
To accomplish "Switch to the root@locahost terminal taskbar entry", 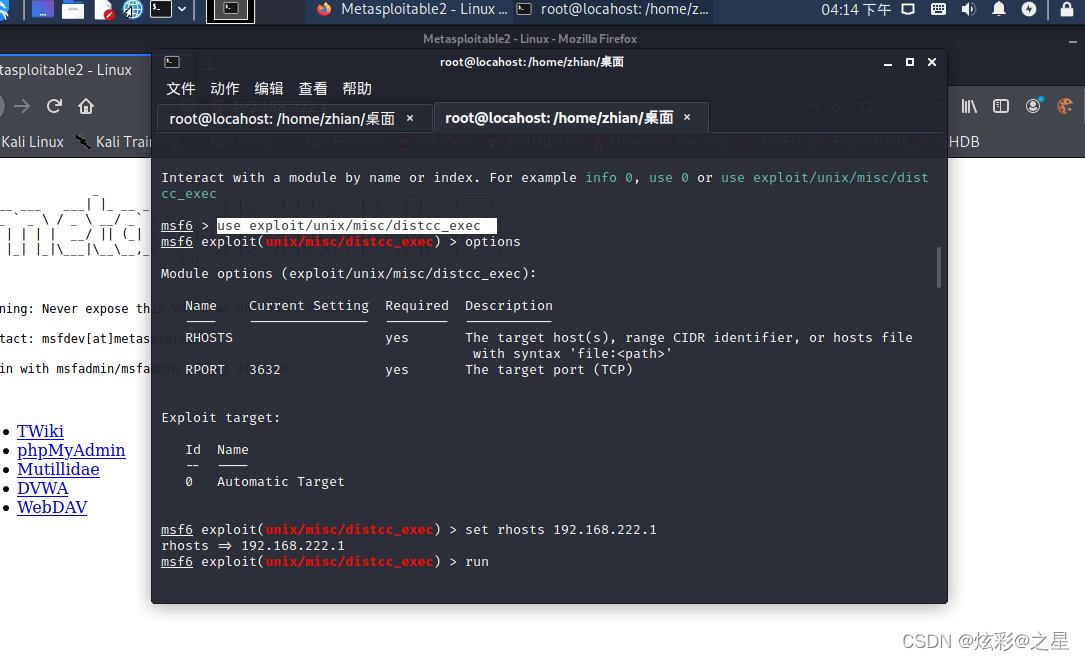I will 614,10.
